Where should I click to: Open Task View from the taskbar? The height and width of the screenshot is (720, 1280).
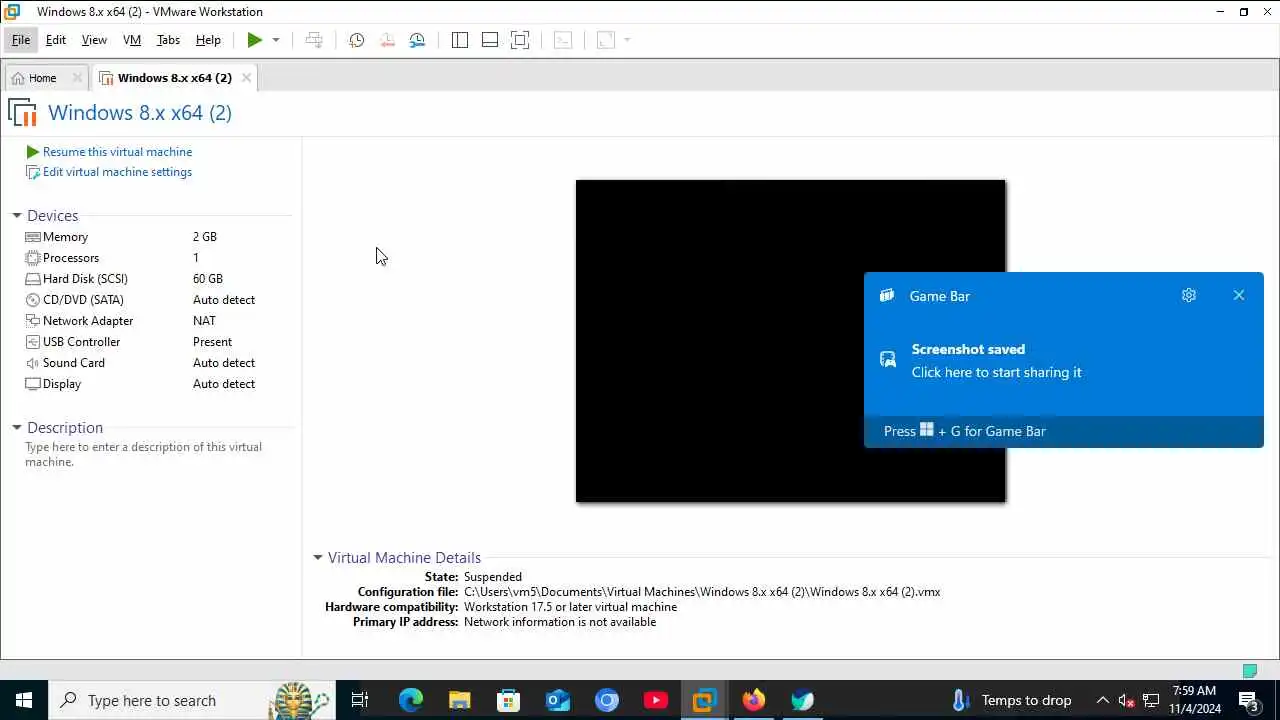[x=360, y=700]
